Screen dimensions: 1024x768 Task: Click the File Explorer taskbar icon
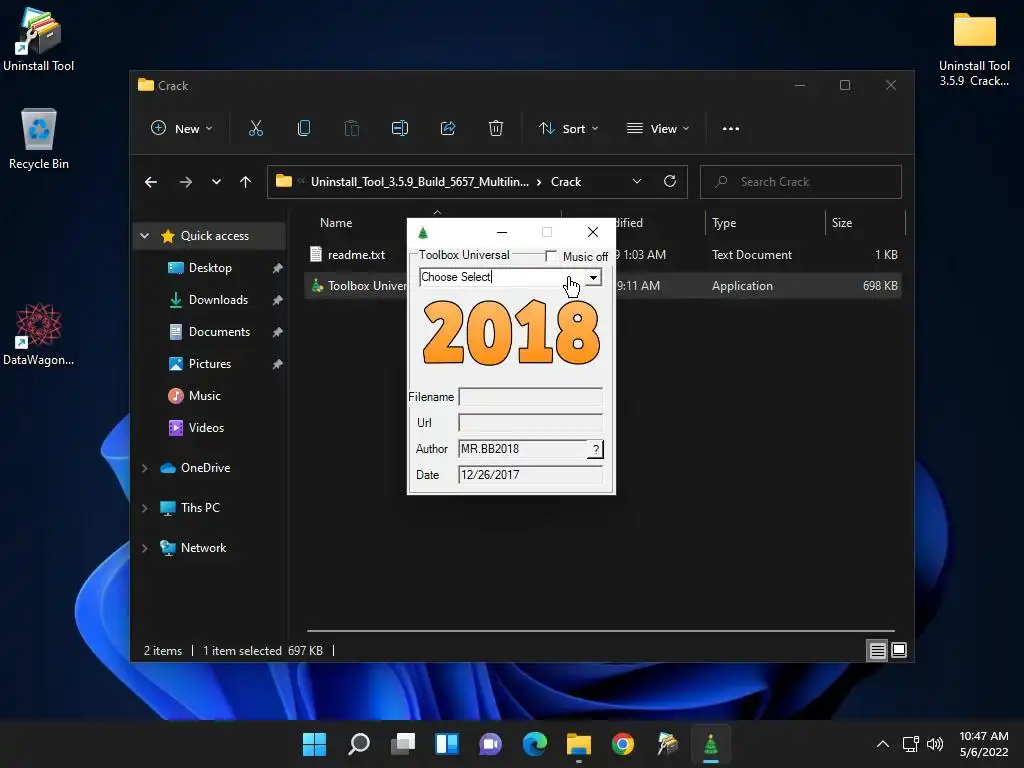point(579,744)
